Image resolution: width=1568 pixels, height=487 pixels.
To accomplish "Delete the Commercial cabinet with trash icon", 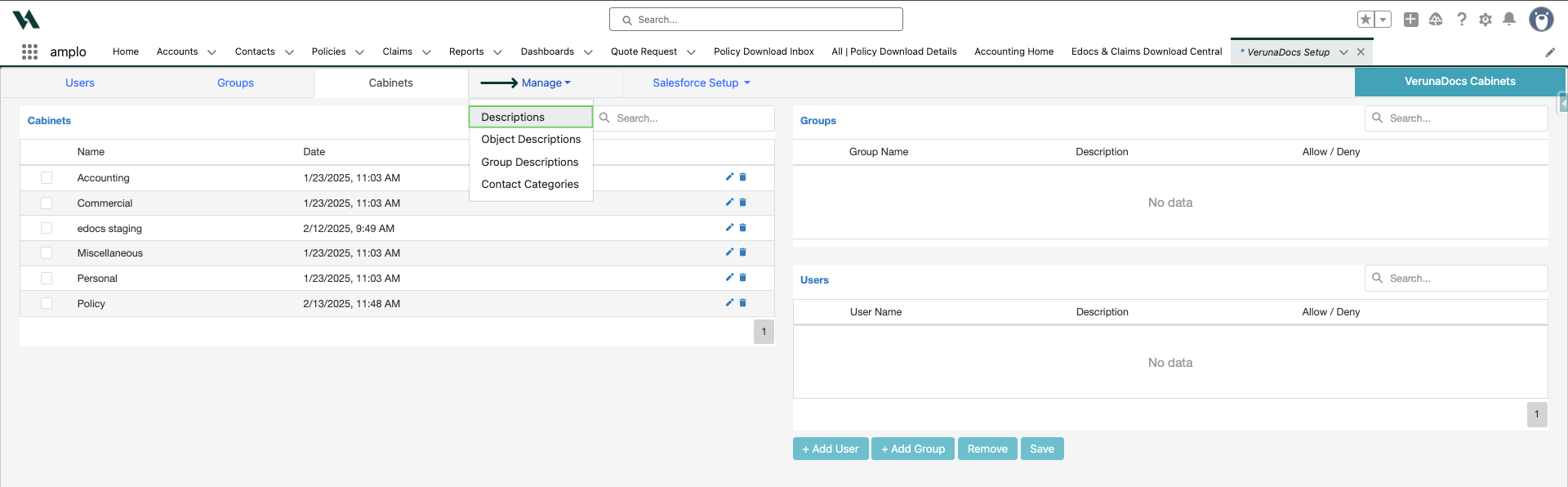I will pos(743,202).
